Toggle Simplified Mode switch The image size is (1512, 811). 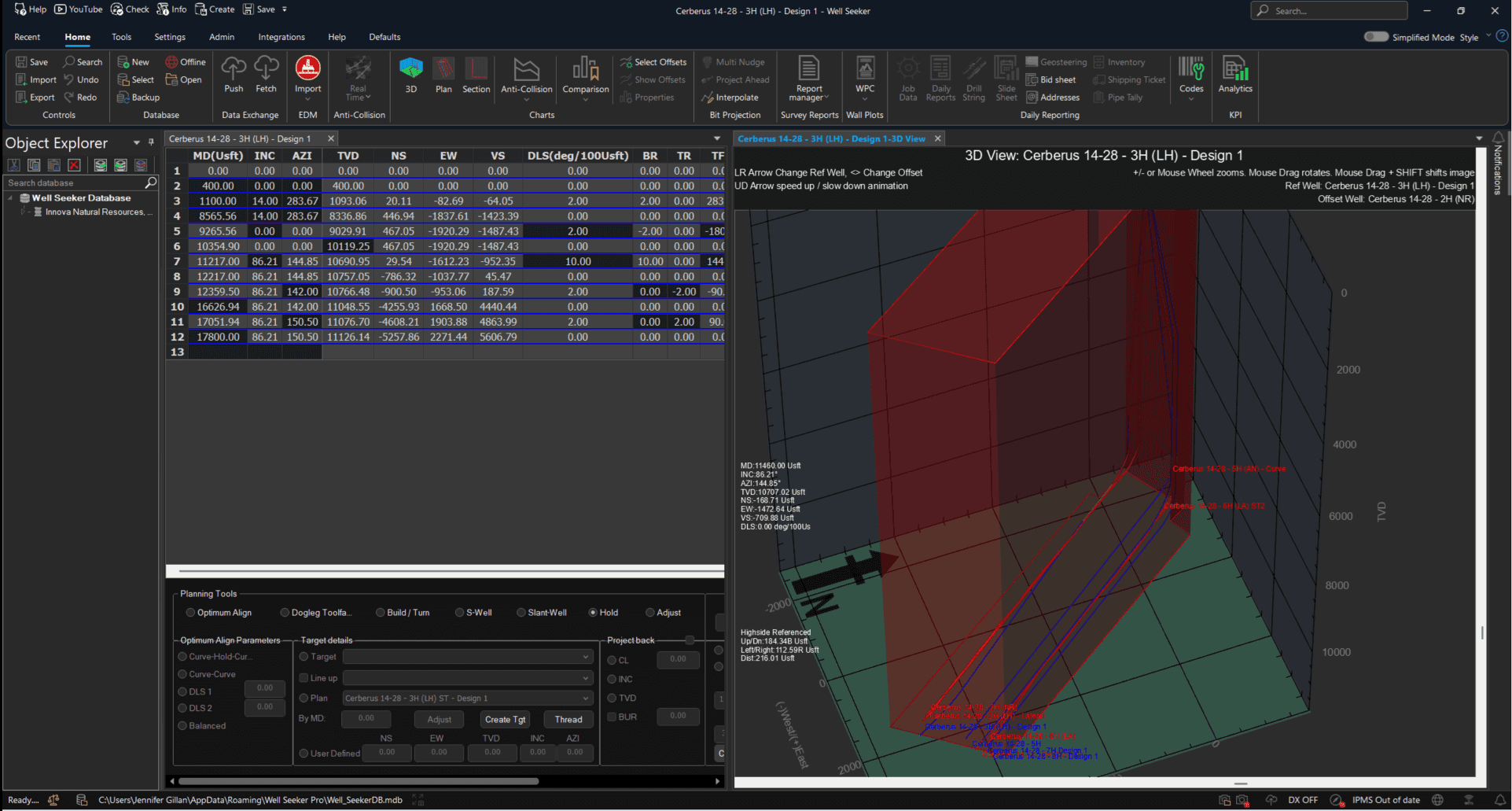(1376, 37)
